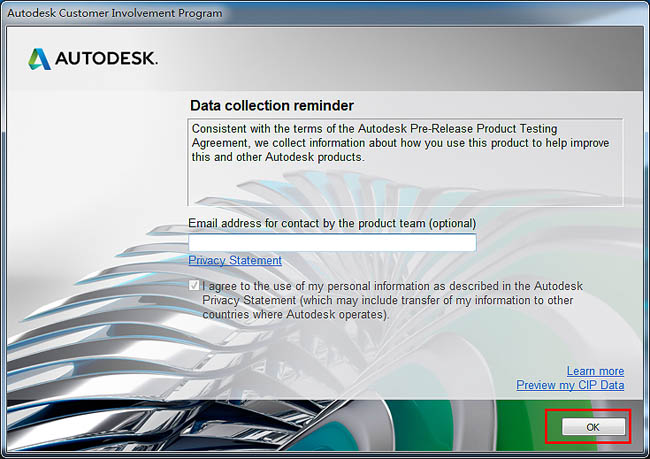
Task: Open the Learn more link
Action: [595, 371]
